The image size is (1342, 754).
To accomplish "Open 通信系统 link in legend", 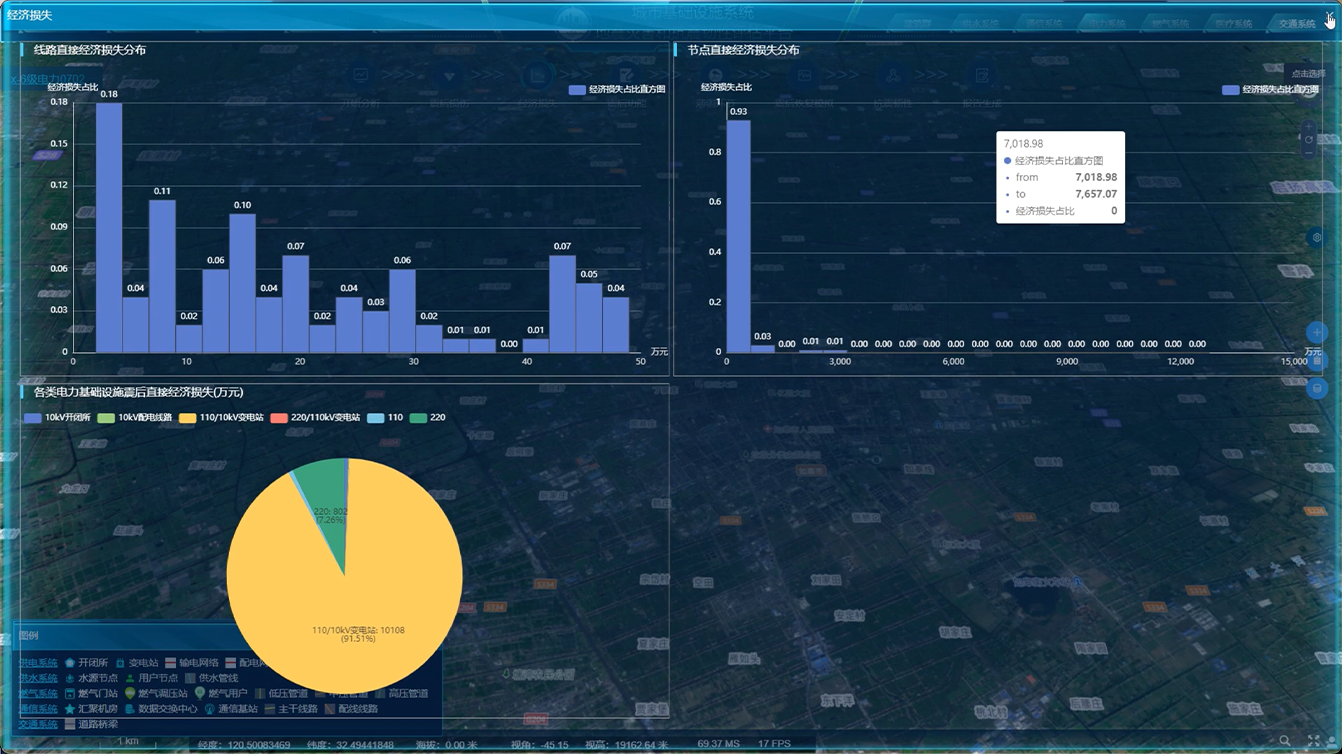I will [x=38, y=709].
